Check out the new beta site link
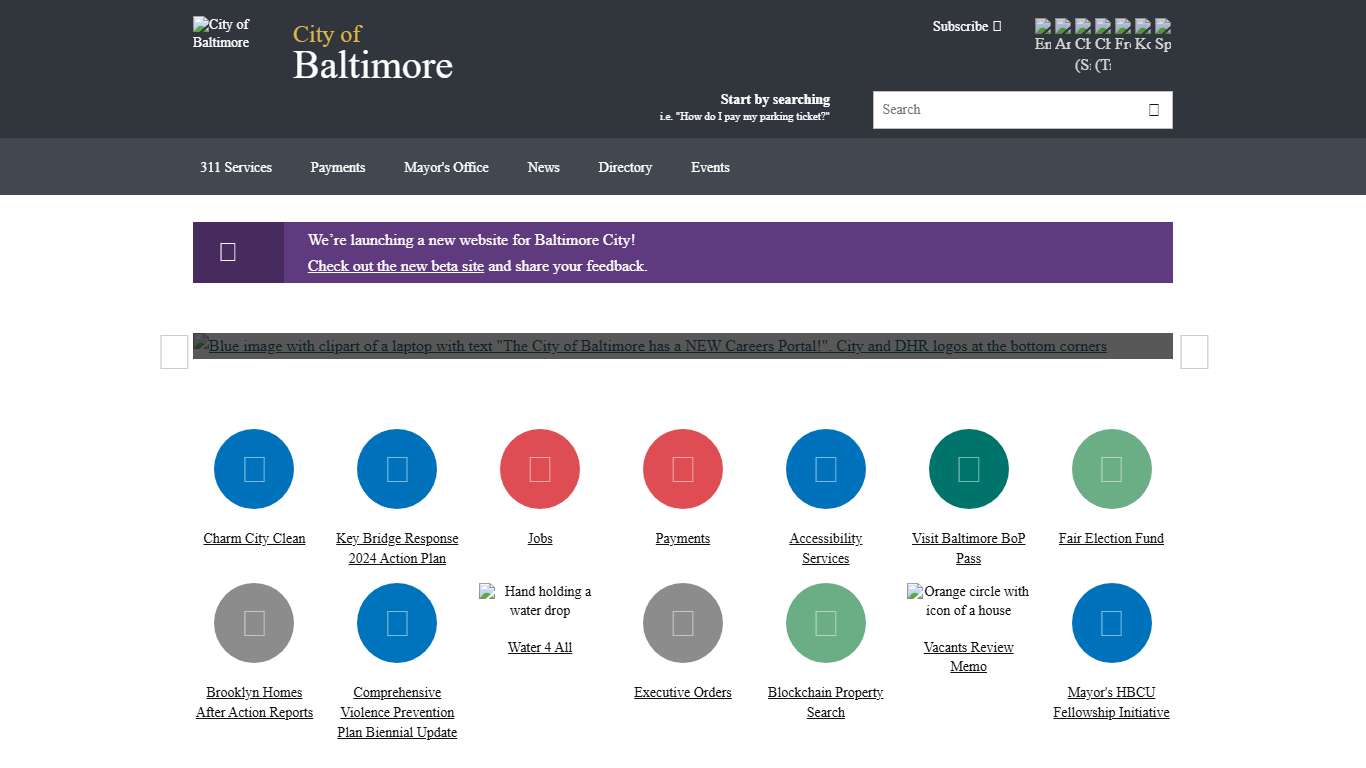Image resolution: width=1366 pixels, height=768 pixels. (395, 266)
